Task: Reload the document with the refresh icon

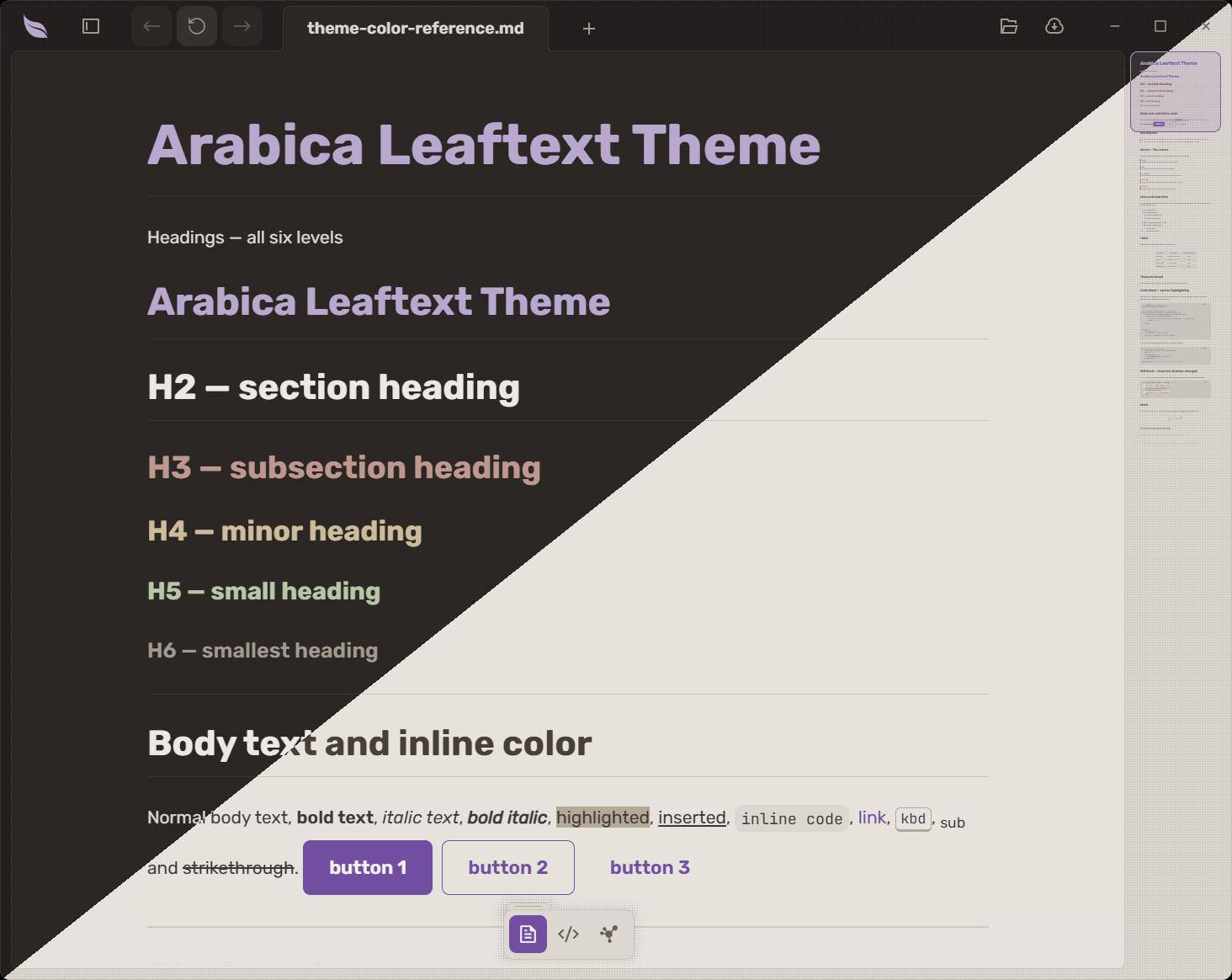Action: [x=197, y=26]
